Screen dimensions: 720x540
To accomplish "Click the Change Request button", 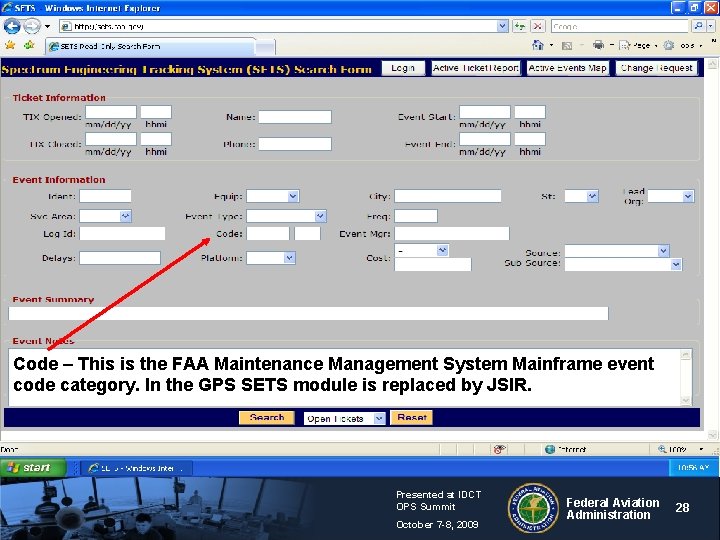I will point(656,68).
